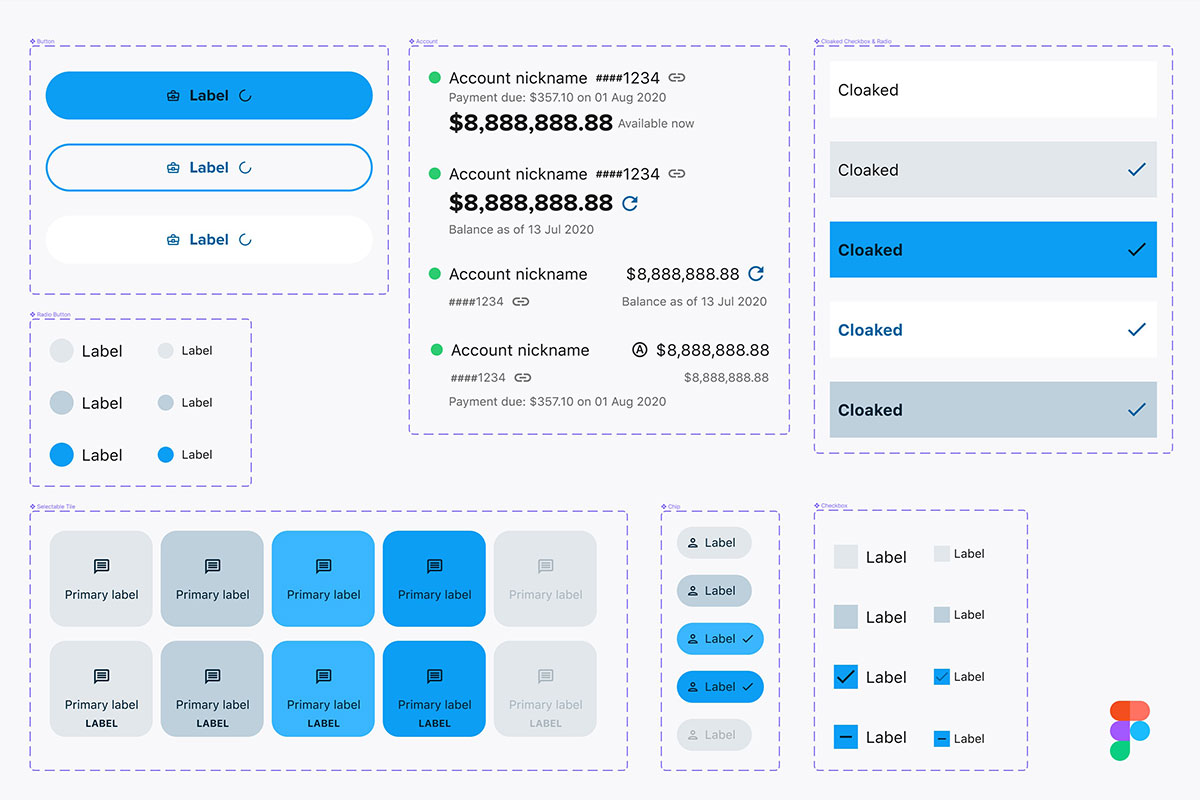Select the last blue chip with checkmark
The height and width of the screenshot is (800, 1200).
720,687
